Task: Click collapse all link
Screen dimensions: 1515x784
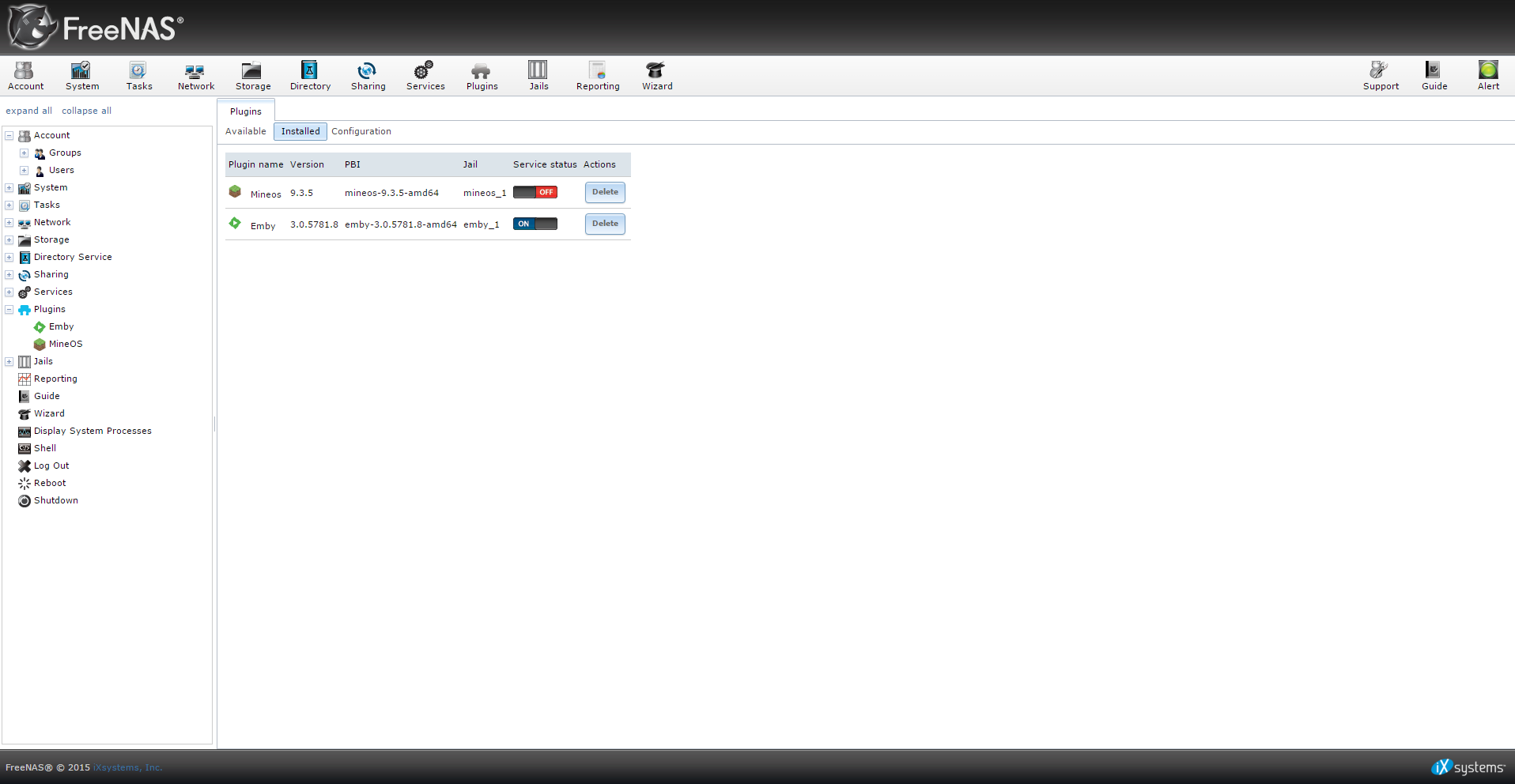Action: (x=87, y=111)
